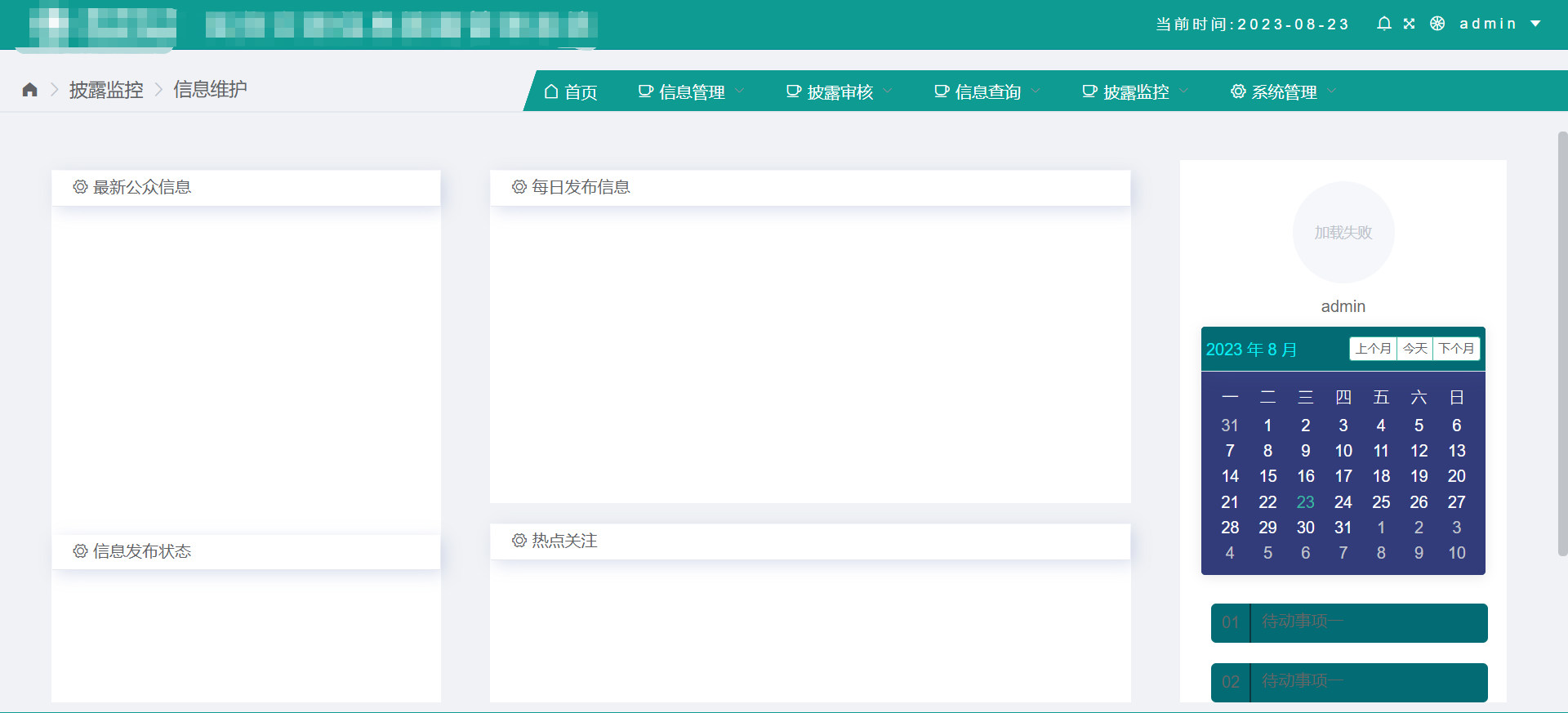Click 热点关注 panel title
Viewport: 1568px width, 713px height.
point(564,541)
